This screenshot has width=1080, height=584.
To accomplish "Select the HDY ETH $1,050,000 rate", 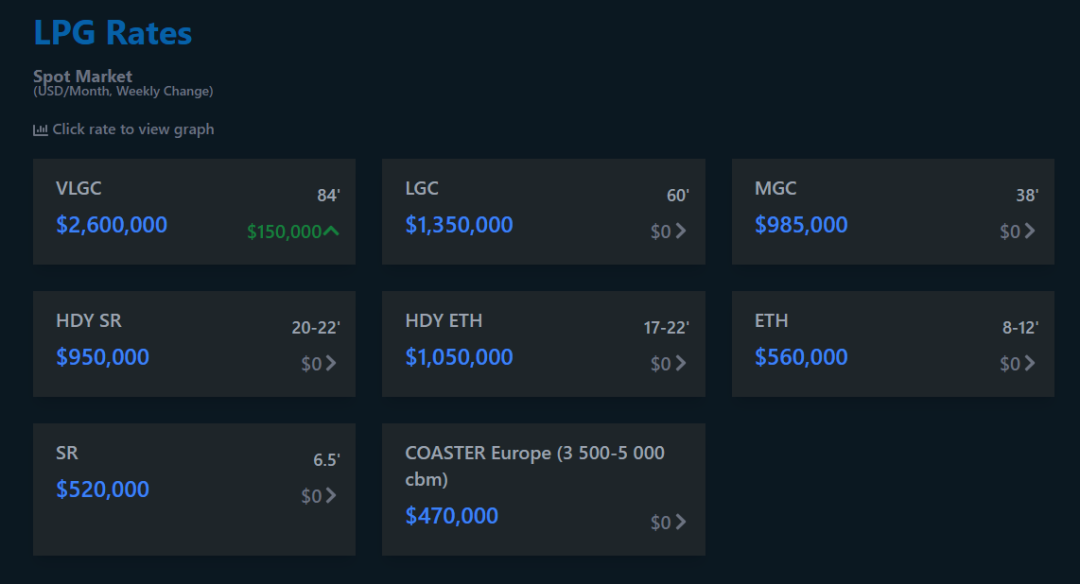I will [x=459, y=357].
